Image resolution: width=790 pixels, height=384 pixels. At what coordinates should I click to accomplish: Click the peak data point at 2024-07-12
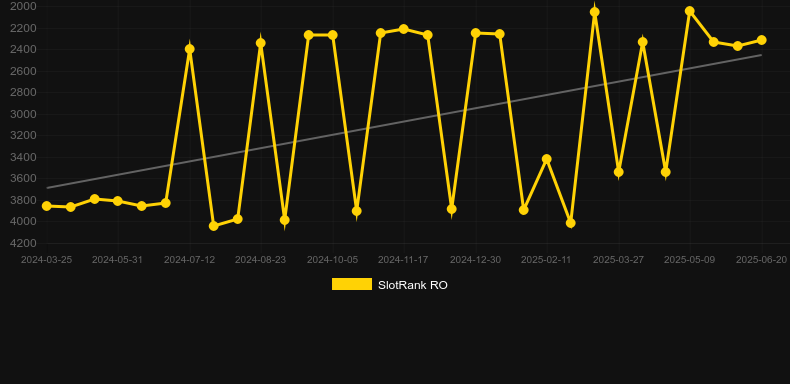pyautogui.click(x=189, y=49)
